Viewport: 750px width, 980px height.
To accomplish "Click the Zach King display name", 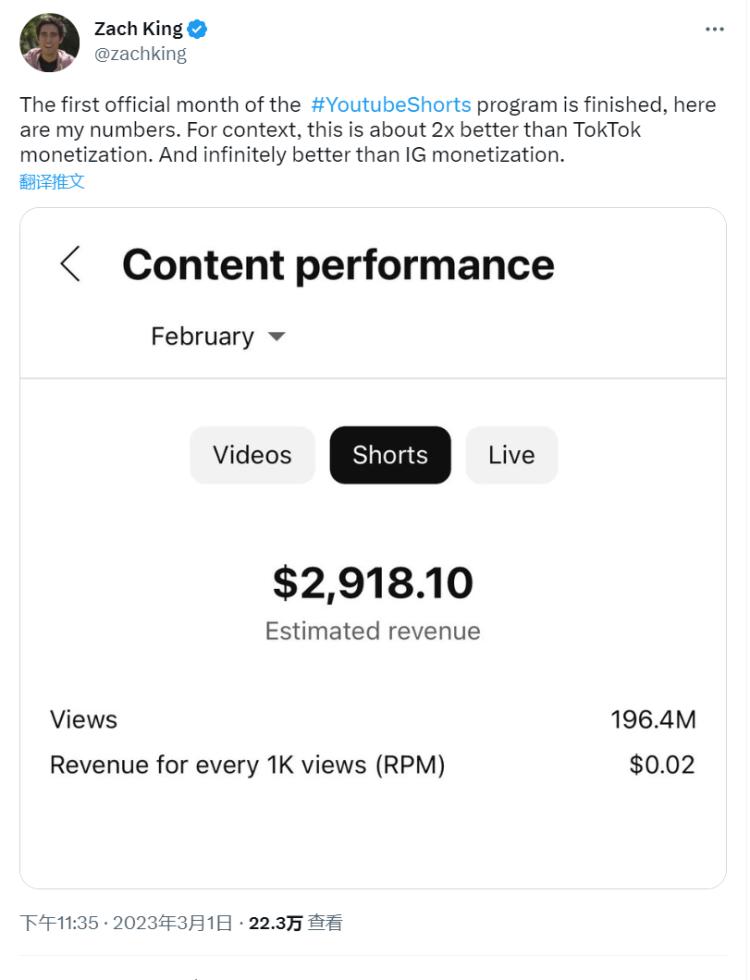I will [138, 29].
